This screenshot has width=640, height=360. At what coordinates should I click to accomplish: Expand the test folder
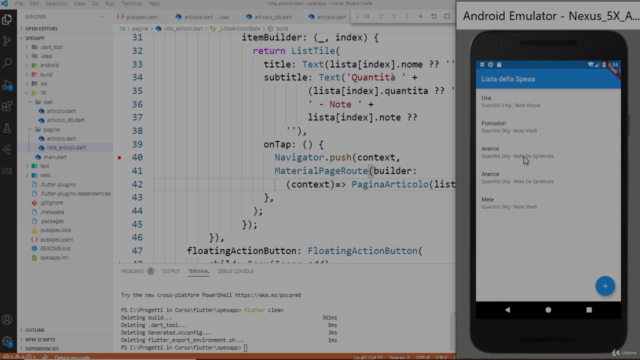pos(65,166)
